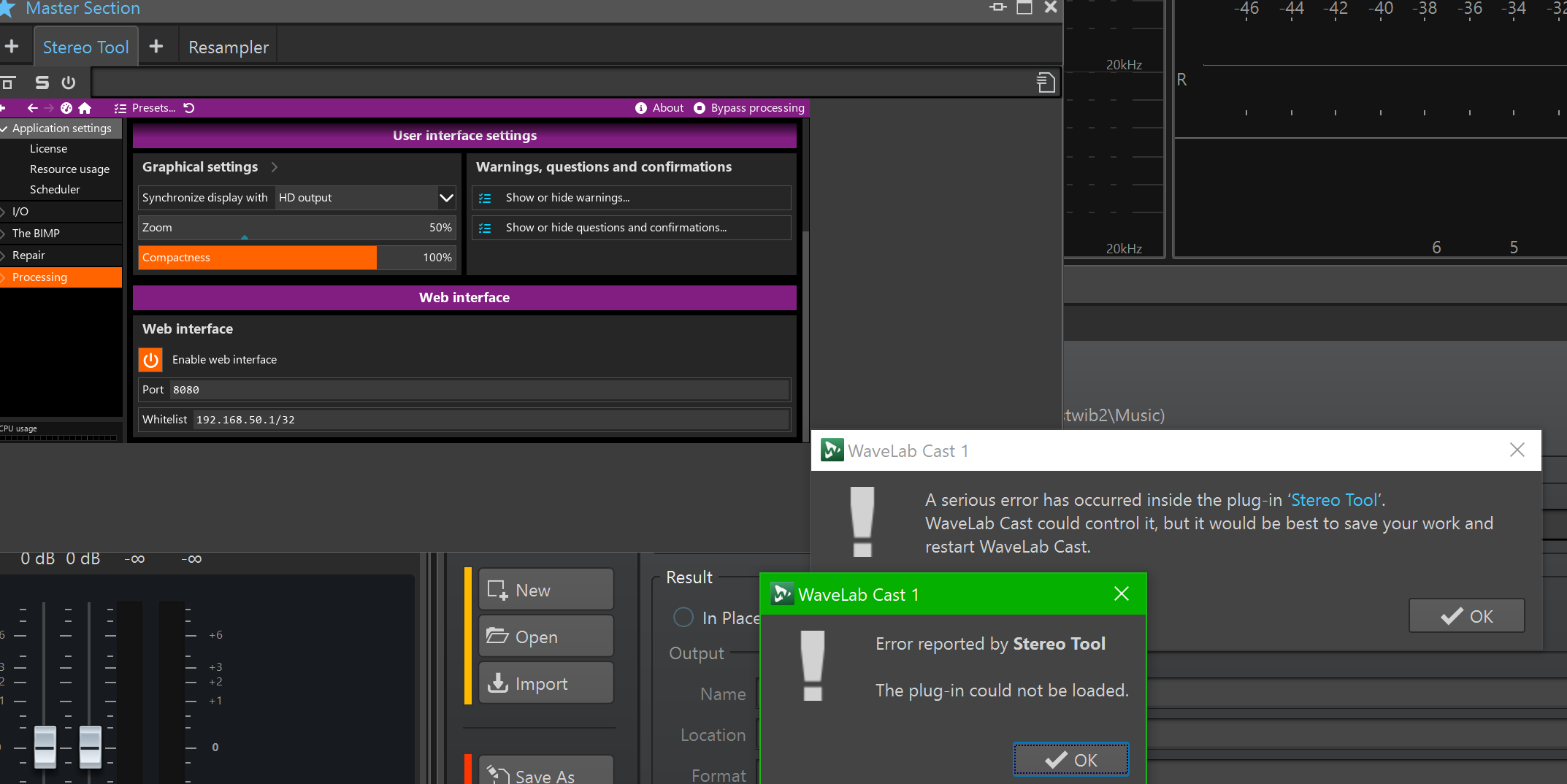1567x784 pixels.
Task: Click the Stereo Tool link in error message
Action: pos(1334,500)
